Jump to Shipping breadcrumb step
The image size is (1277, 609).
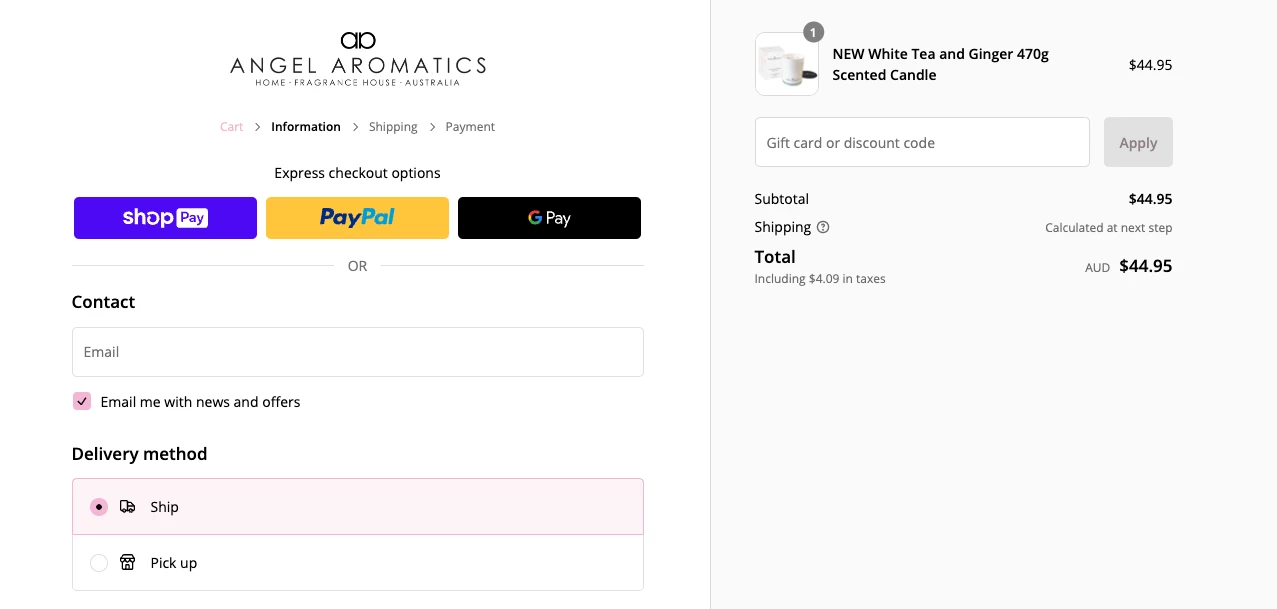tap(393, 127)
